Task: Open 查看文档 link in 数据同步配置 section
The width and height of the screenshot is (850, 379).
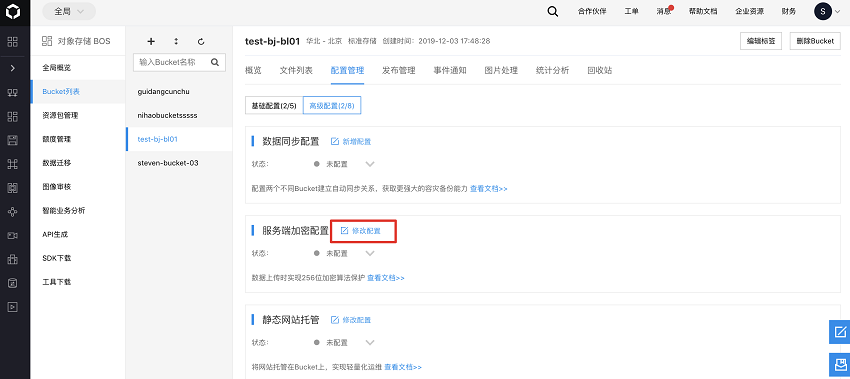Action: point(488,189)
